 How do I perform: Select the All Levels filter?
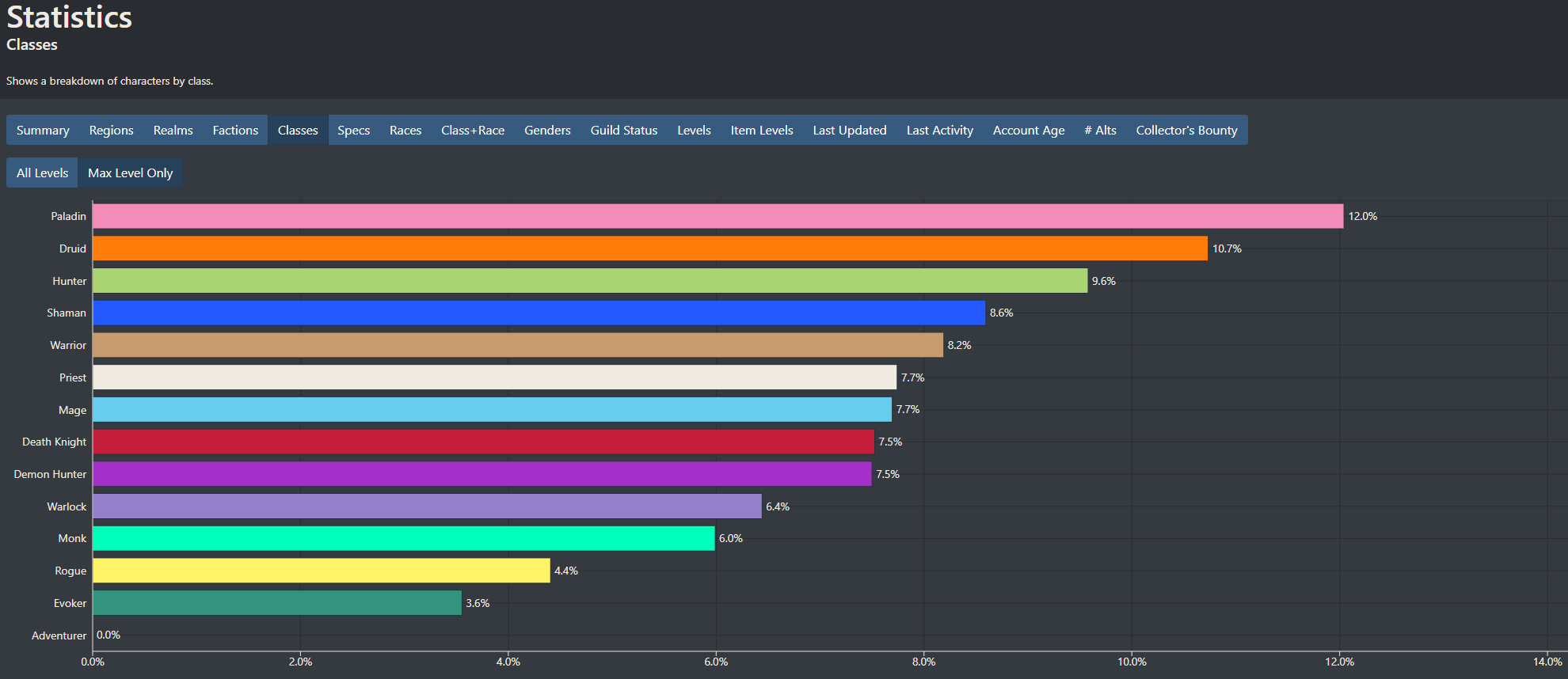tap(42, 173)
